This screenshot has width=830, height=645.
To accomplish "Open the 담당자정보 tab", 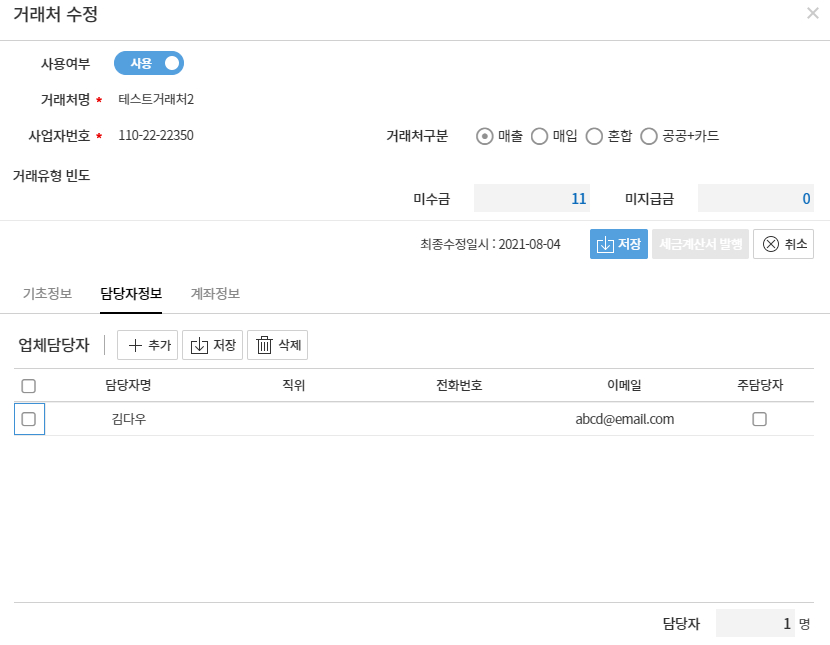I will [x=131, y=293].
